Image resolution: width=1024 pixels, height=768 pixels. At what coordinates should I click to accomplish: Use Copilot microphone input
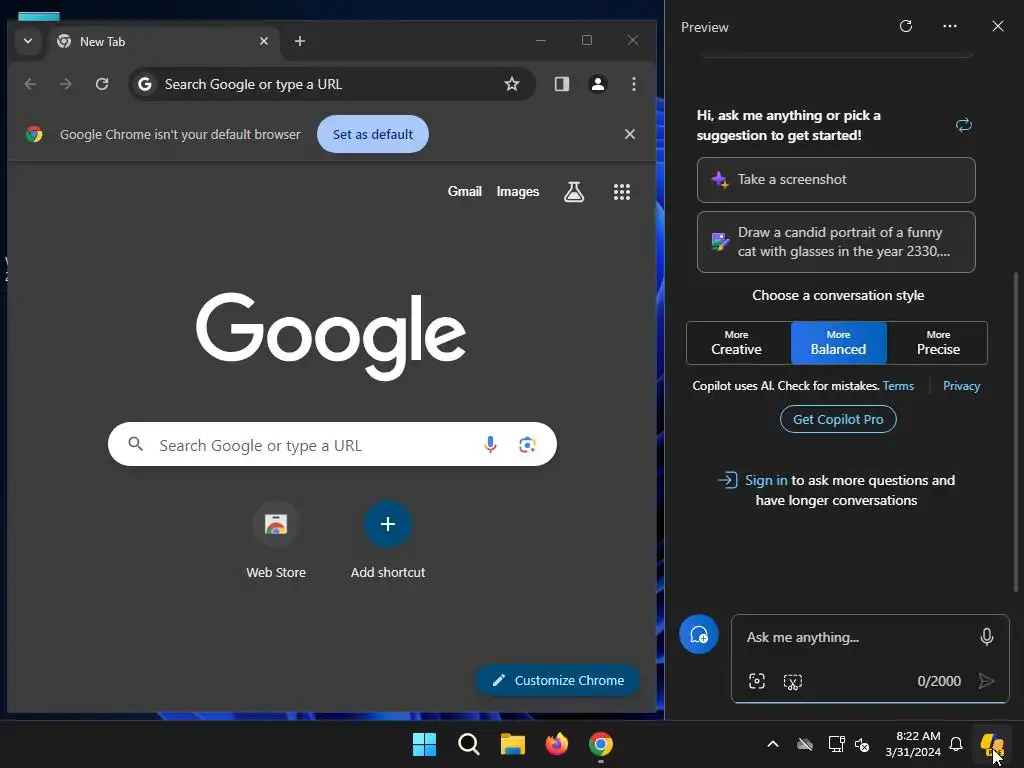point(987,637)
